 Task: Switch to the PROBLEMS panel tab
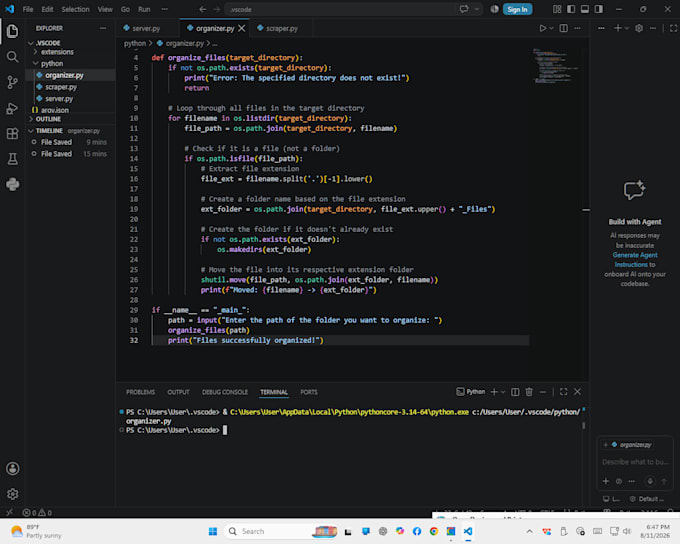pos(140,392)
